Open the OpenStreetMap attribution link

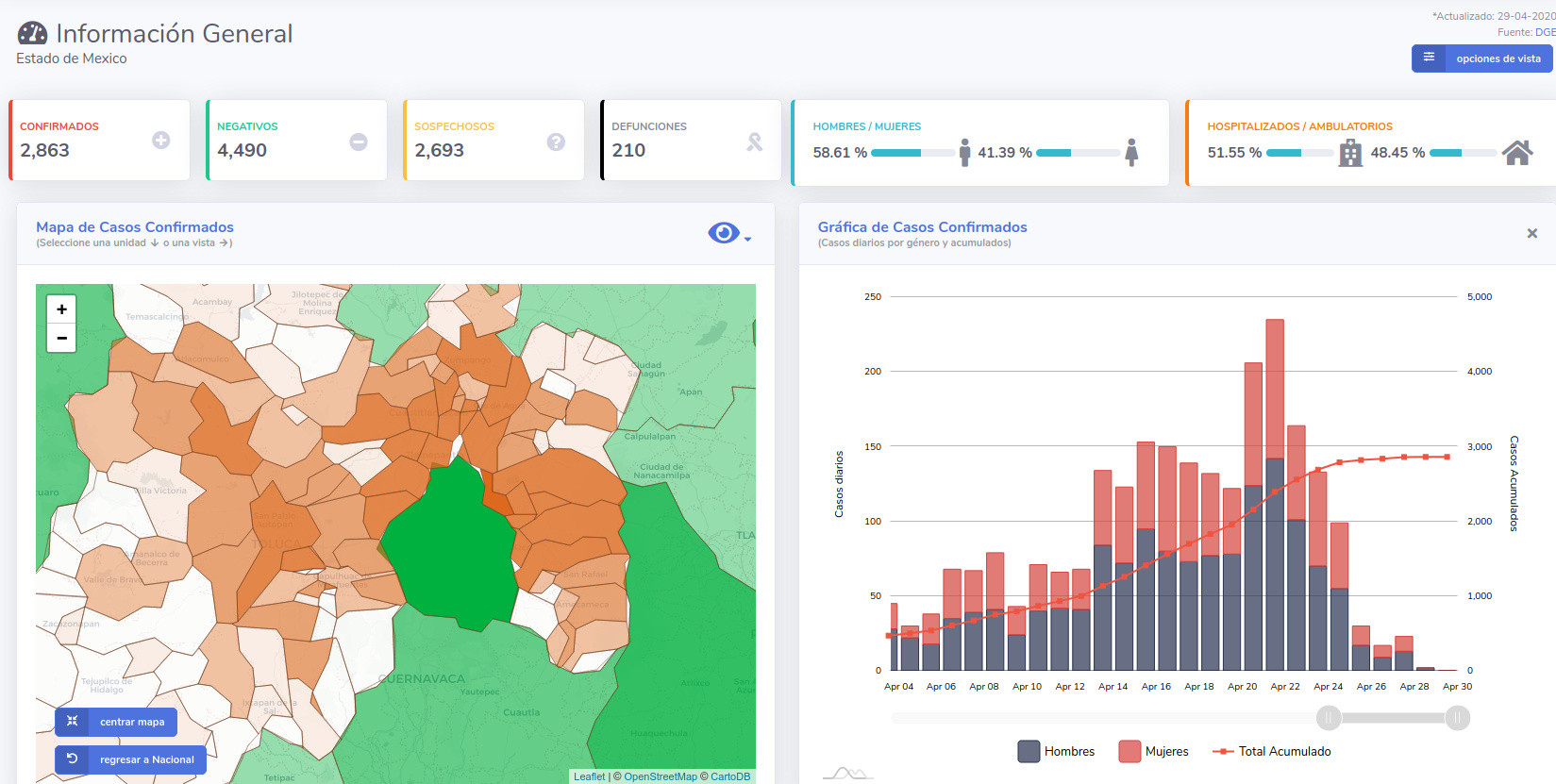pyautogui.click(x=660, y=776)
